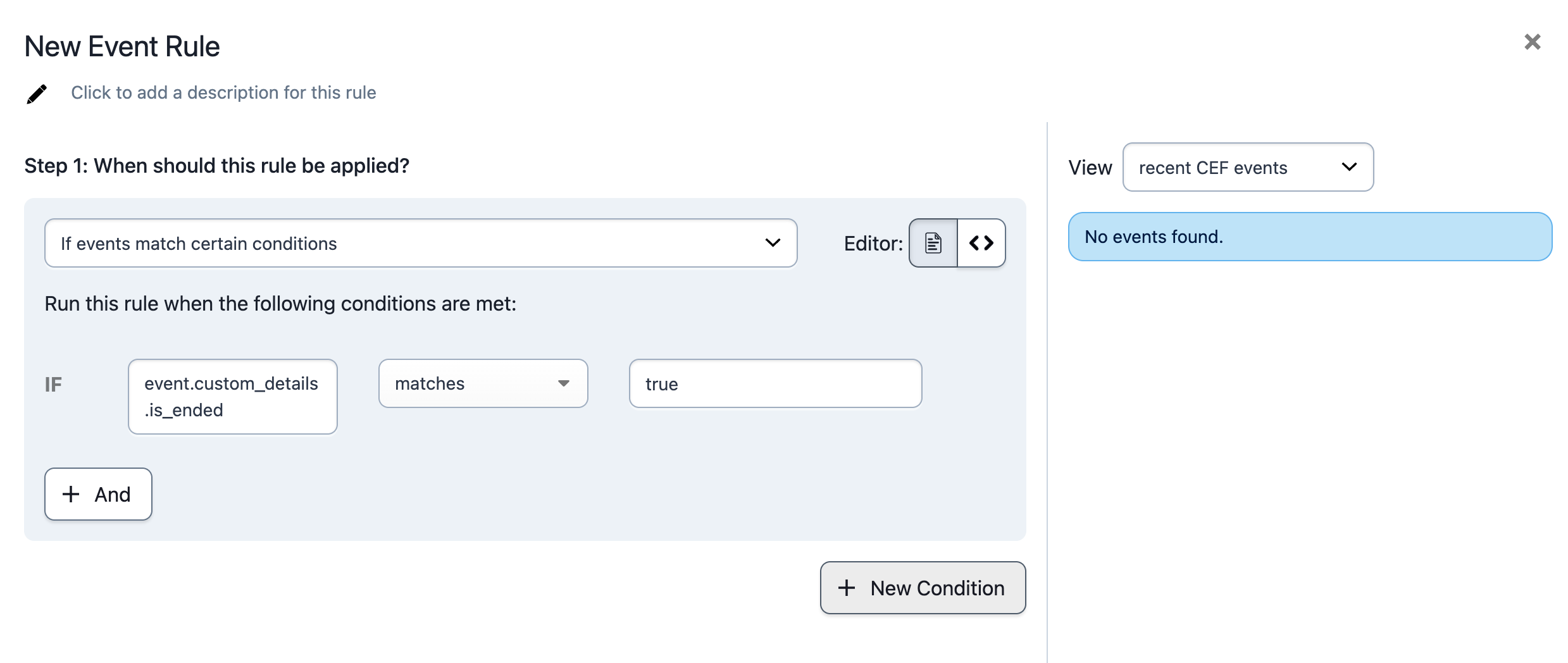Image resolution: width=1568 pixels, height=663 pixels.
Task: Close the New Event Rule dialog
Action: coord(1532,42)
